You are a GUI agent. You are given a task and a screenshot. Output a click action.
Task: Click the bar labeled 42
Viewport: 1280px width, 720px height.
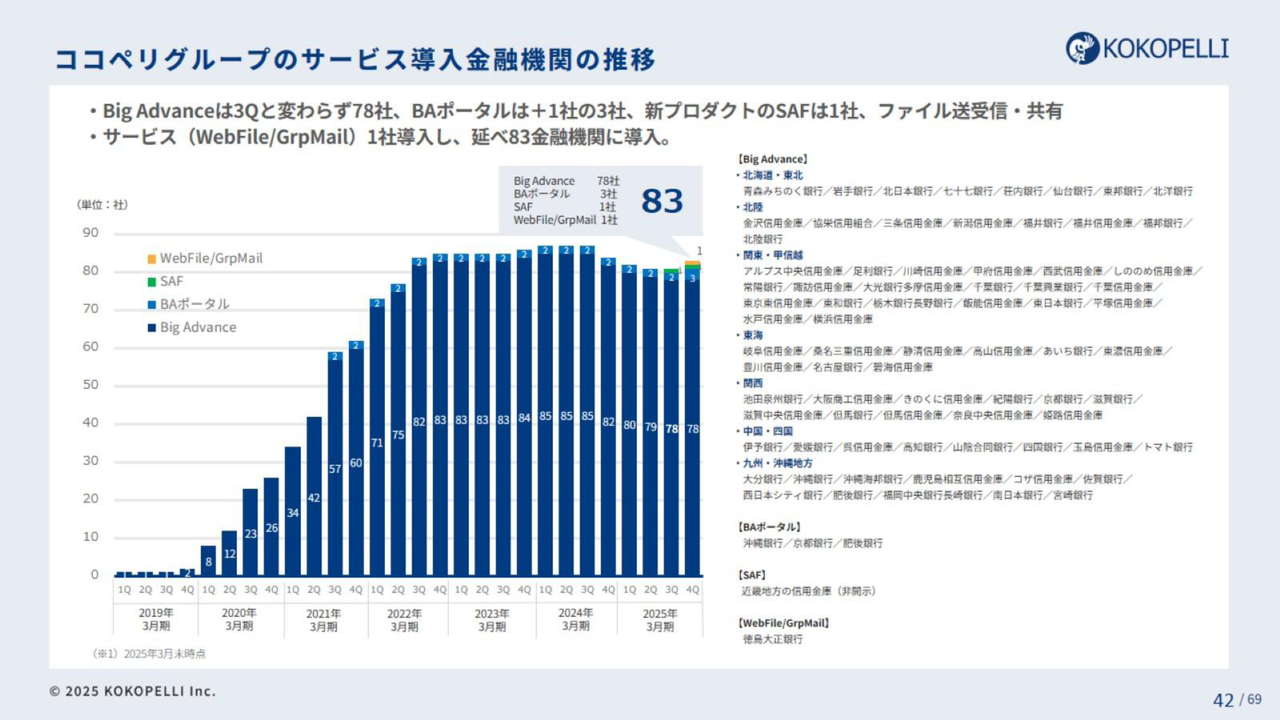pyautogui.click(x=313, y=496)
